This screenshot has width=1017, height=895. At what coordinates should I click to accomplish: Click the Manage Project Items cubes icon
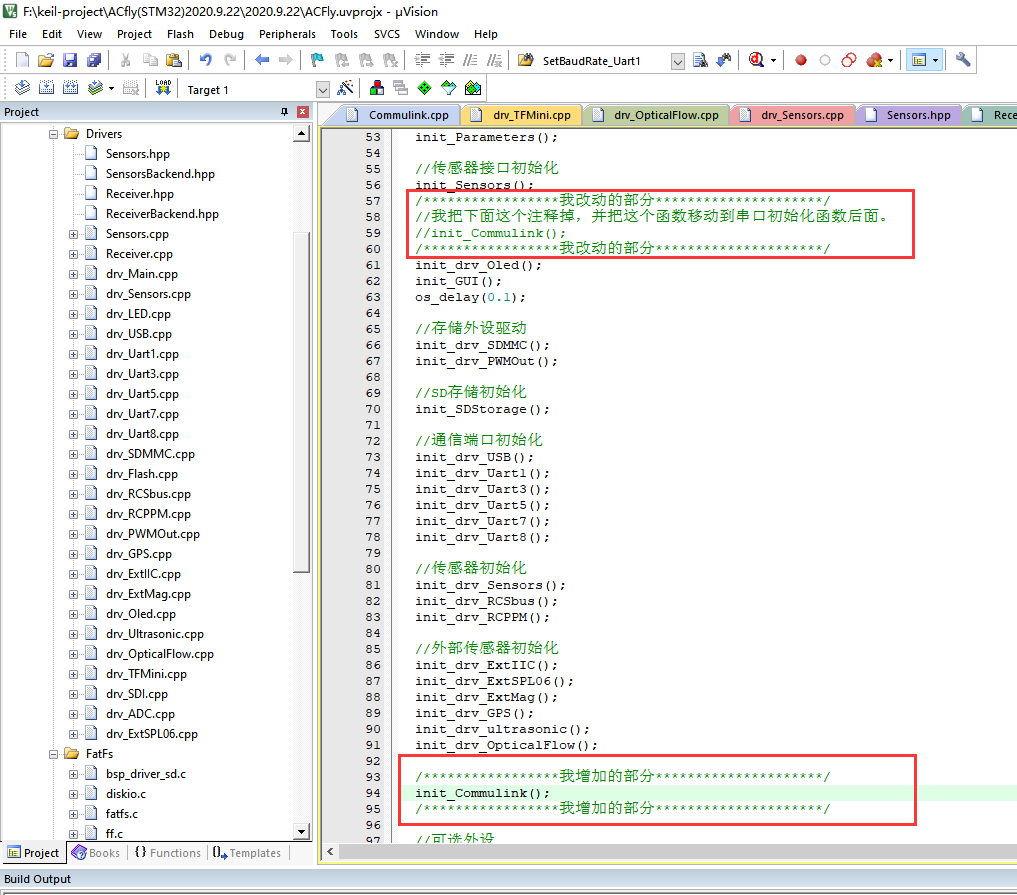[377, 88]
